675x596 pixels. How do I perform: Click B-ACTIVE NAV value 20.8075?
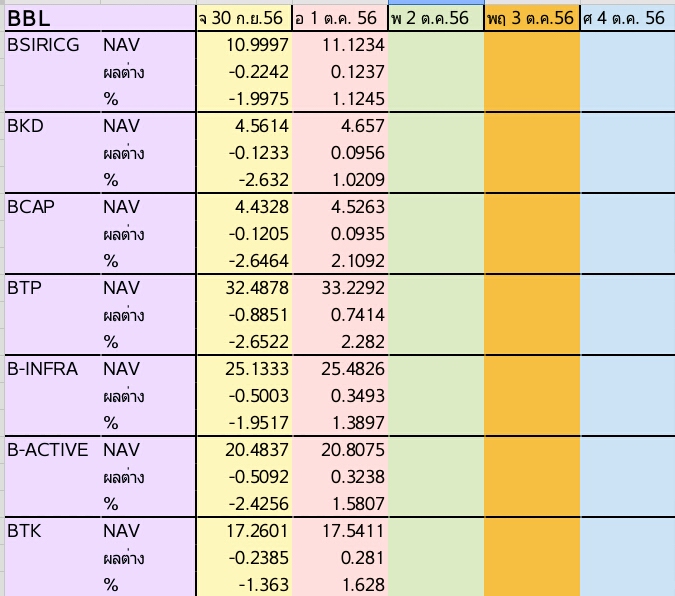coord(340,450)
